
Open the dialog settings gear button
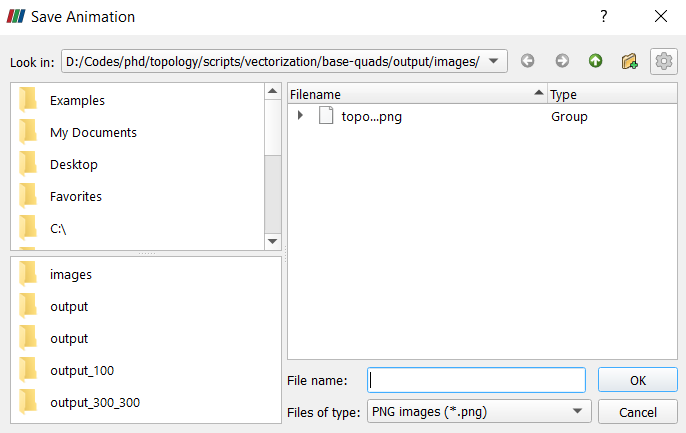click(663, 61)
